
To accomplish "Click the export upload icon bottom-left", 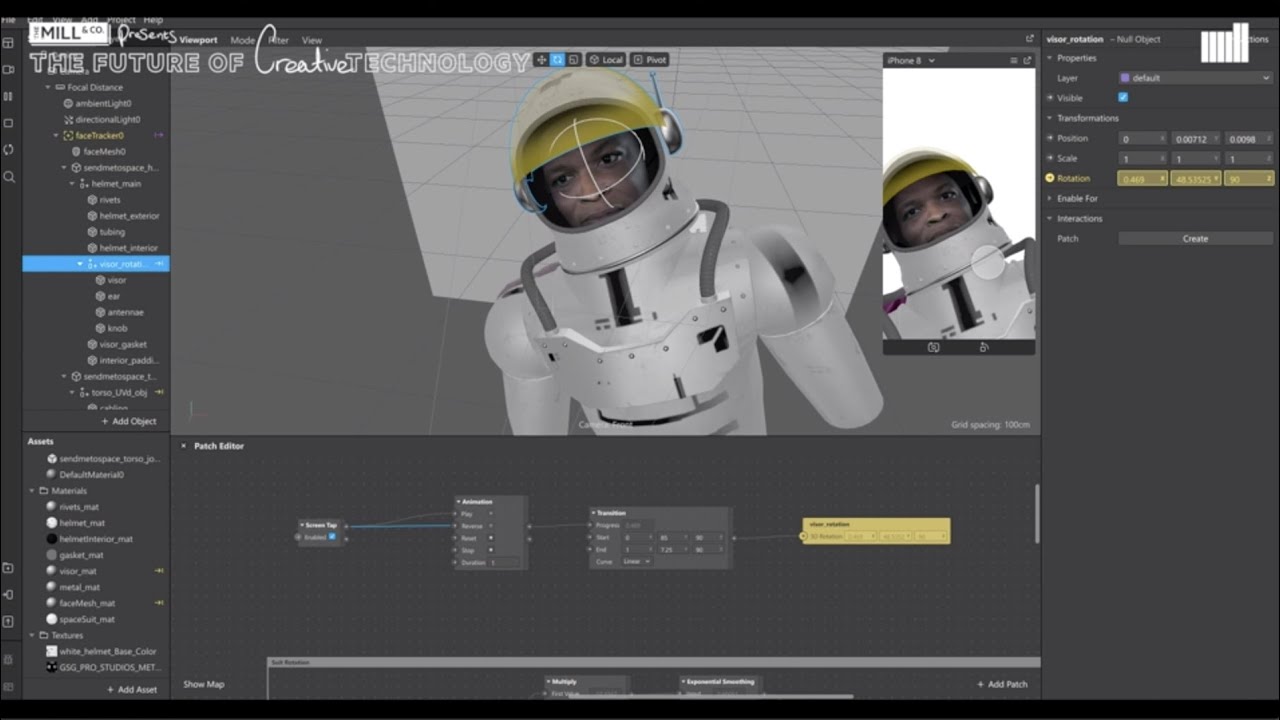I will click(x=9, y=621).
